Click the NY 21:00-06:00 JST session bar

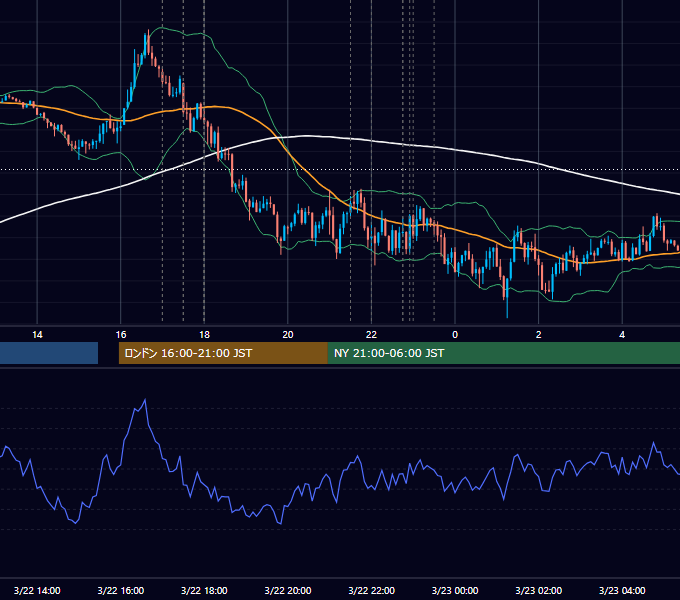pyautogui.click(x=503, y=353)
